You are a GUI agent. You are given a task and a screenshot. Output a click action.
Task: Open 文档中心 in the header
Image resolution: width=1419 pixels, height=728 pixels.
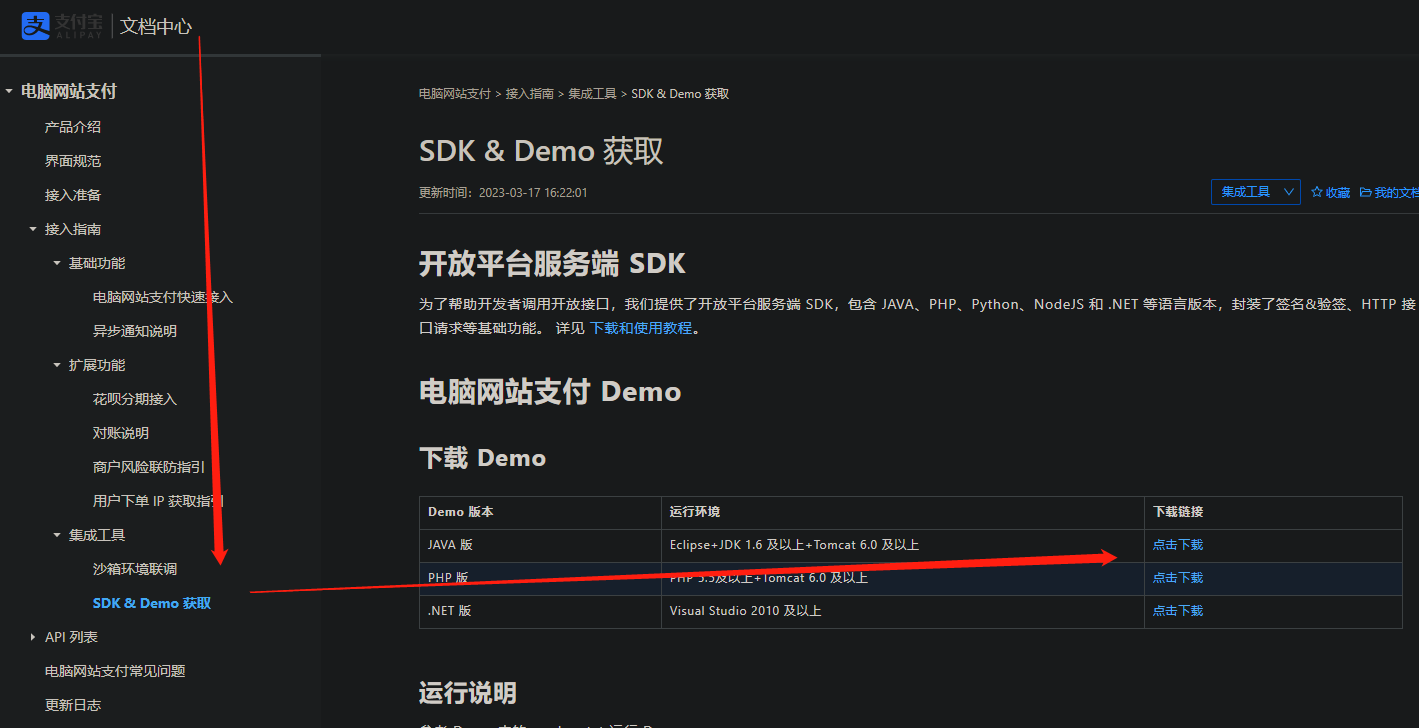[x=156, y=27]
